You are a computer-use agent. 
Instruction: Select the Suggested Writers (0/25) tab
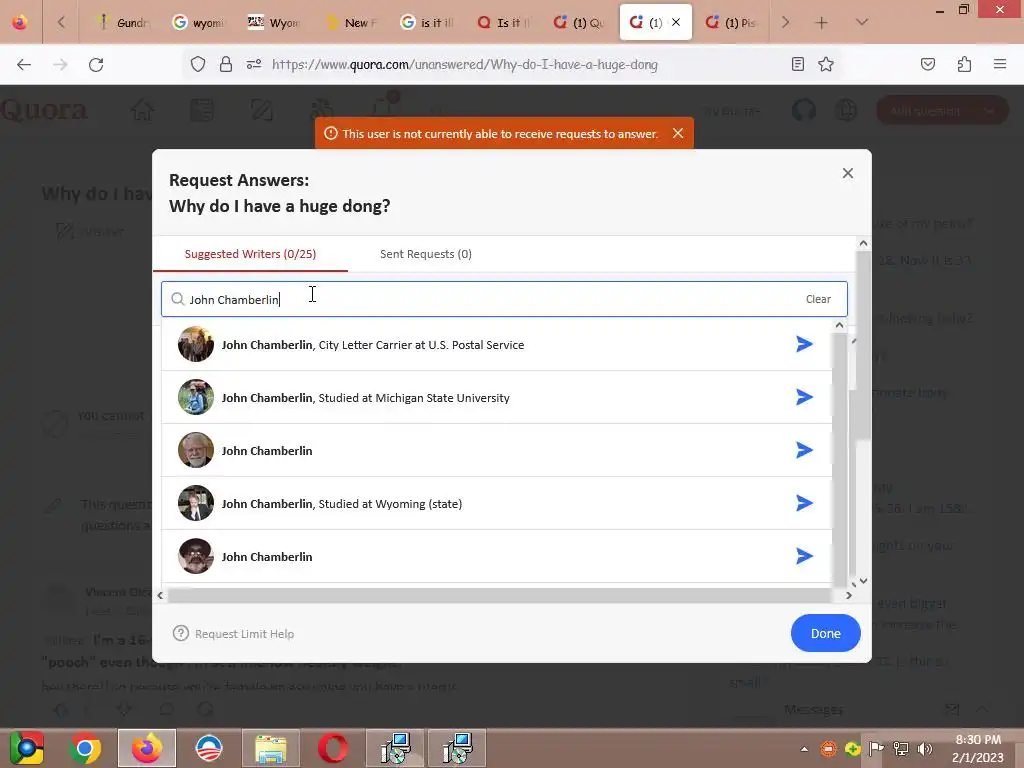tap(250, 254)
